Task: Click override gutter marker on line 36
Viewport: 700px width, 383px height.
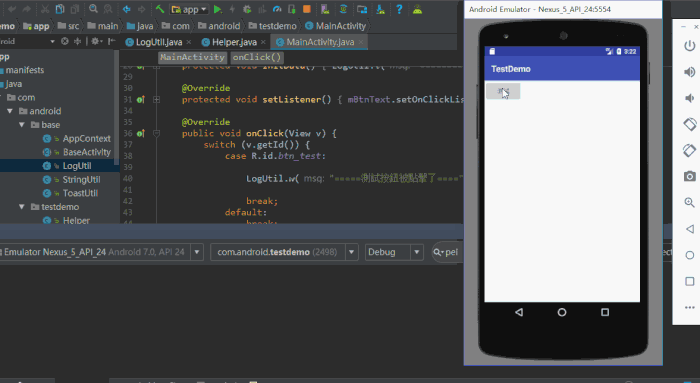Action: [140, 133]
